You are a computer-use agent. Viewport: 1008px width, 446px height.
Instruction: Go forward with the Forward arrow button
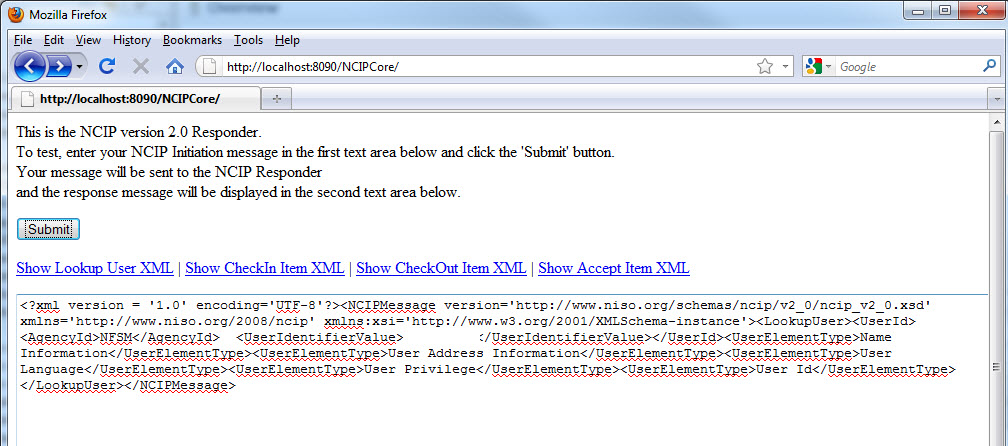(x=58, y=66)
